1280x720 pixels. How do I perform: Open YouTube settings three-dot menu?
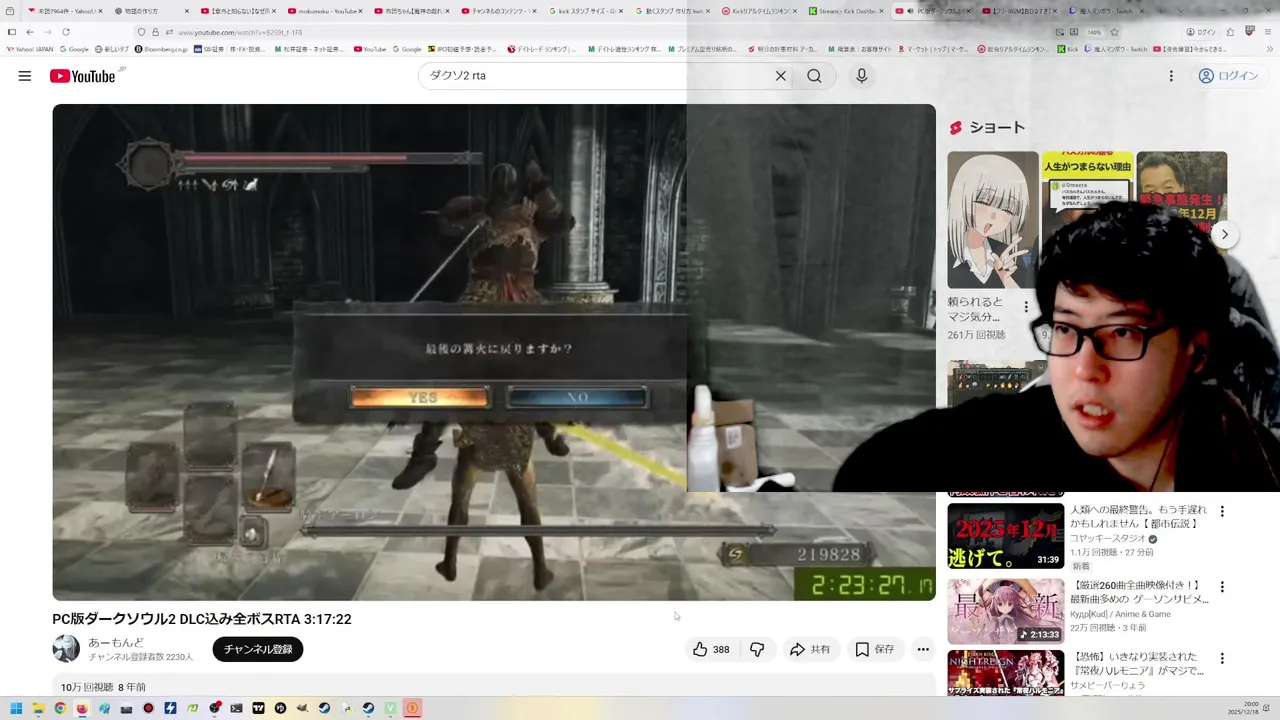click(1171, 76)
